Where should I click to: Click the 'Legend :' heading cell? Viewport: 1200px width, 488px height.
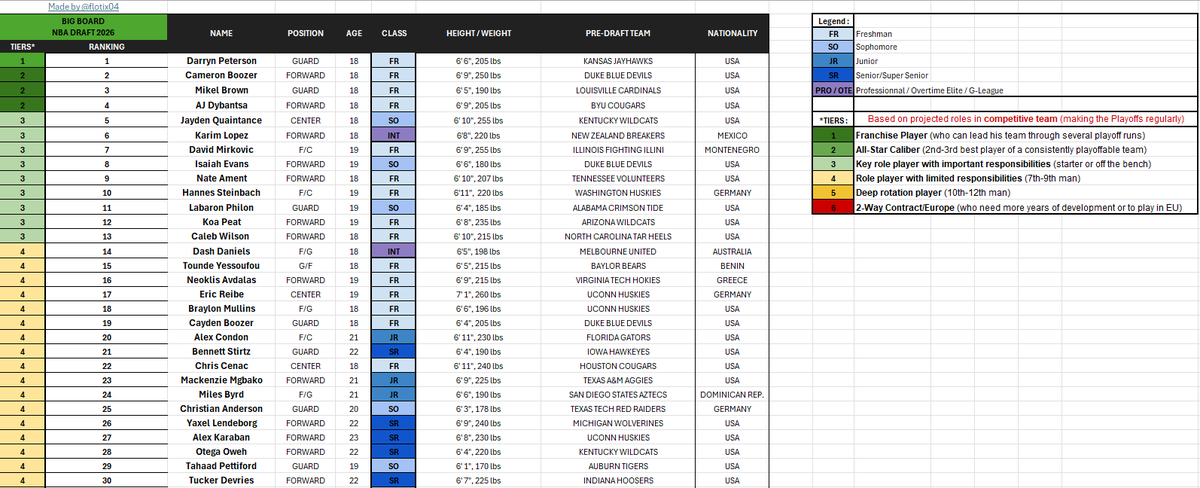tap(831, 19)
